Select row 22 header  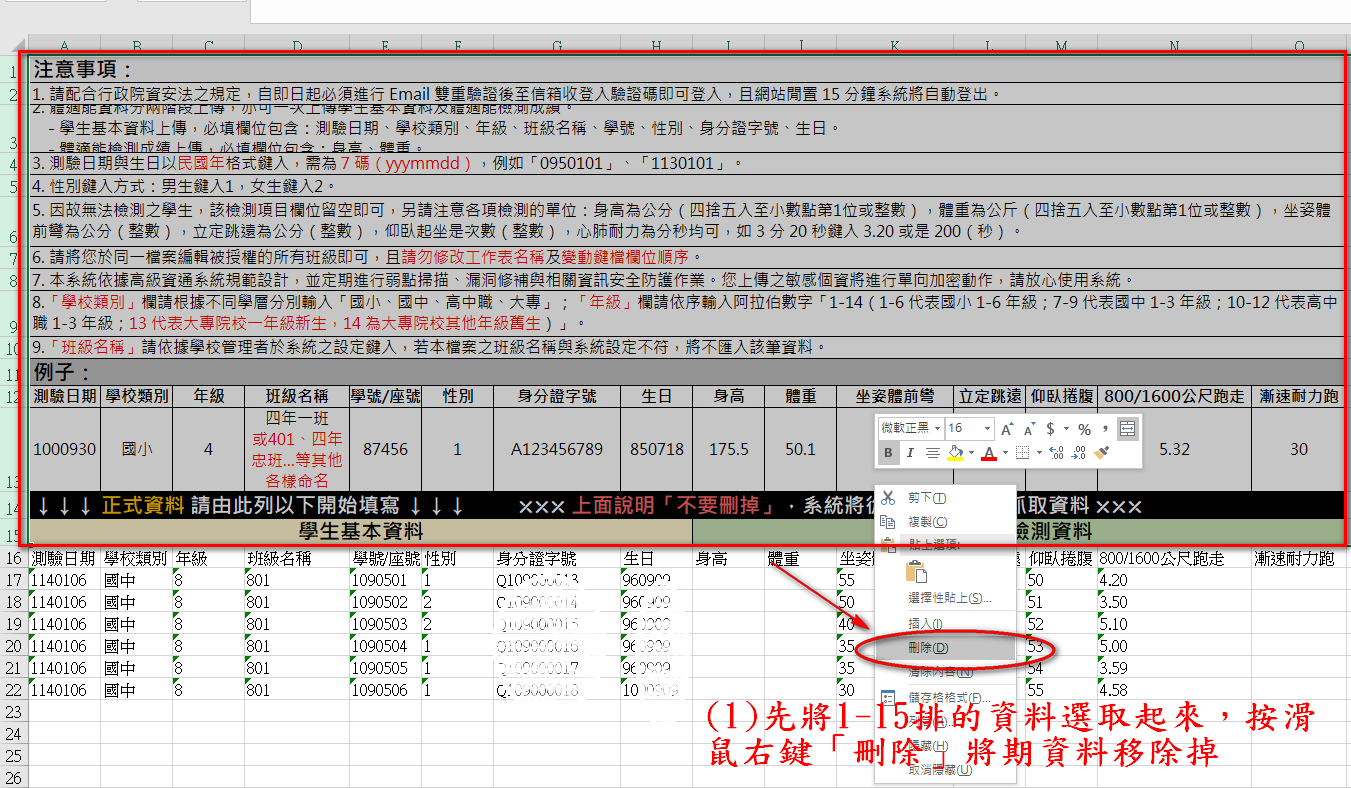(x=14, y=690)
